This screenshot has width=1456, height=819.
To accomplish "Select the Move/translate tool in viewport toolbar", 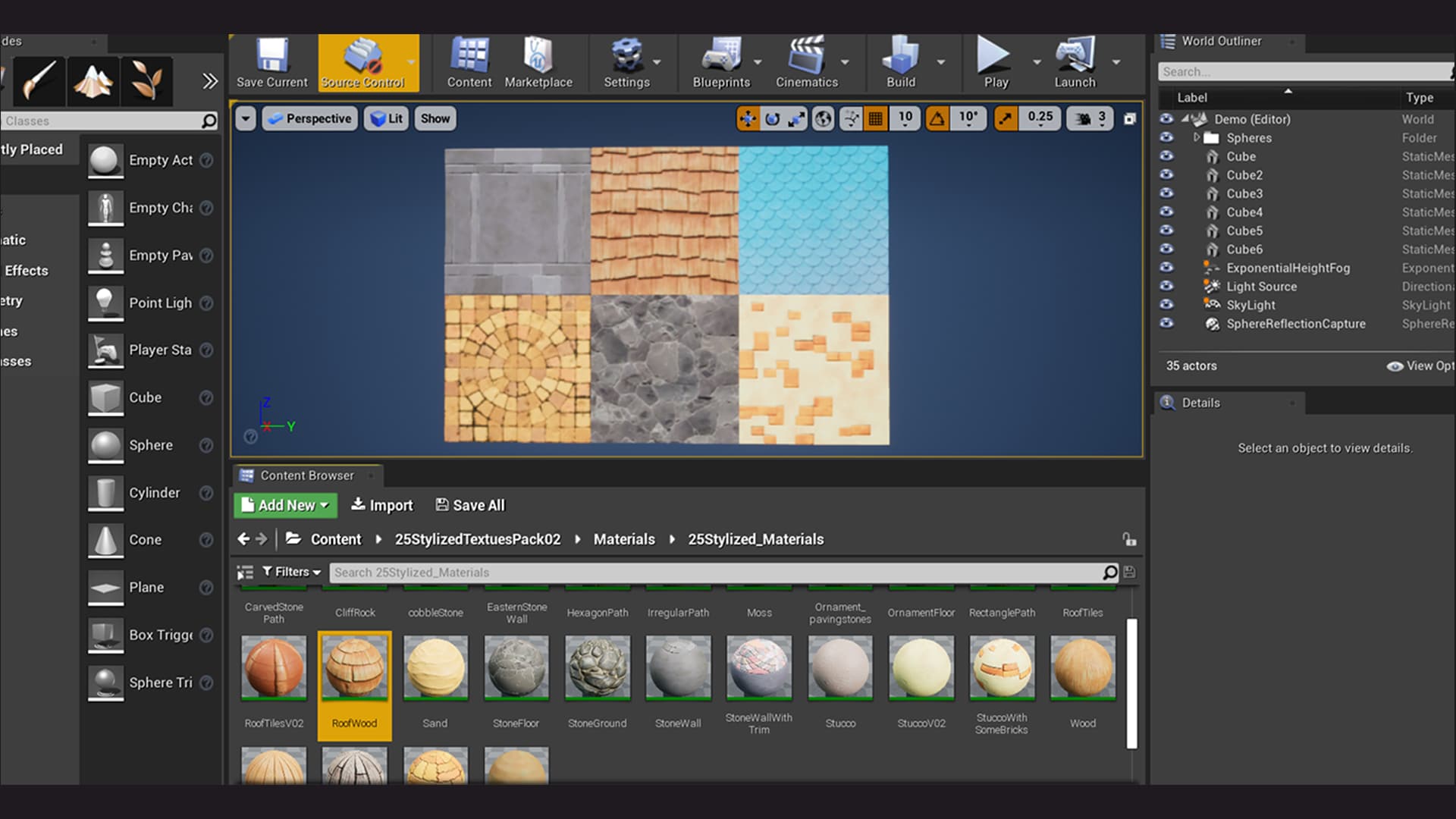I will [x=748, y=118].
